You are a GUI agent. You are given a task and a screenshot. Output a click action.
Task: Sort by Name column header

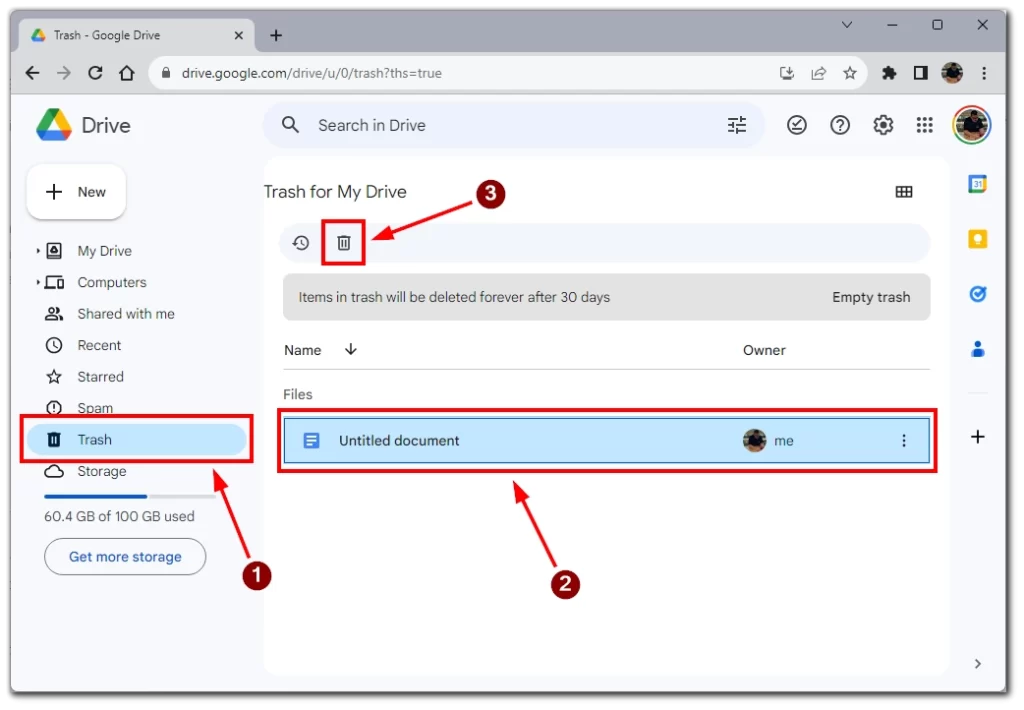coord(302,350)
